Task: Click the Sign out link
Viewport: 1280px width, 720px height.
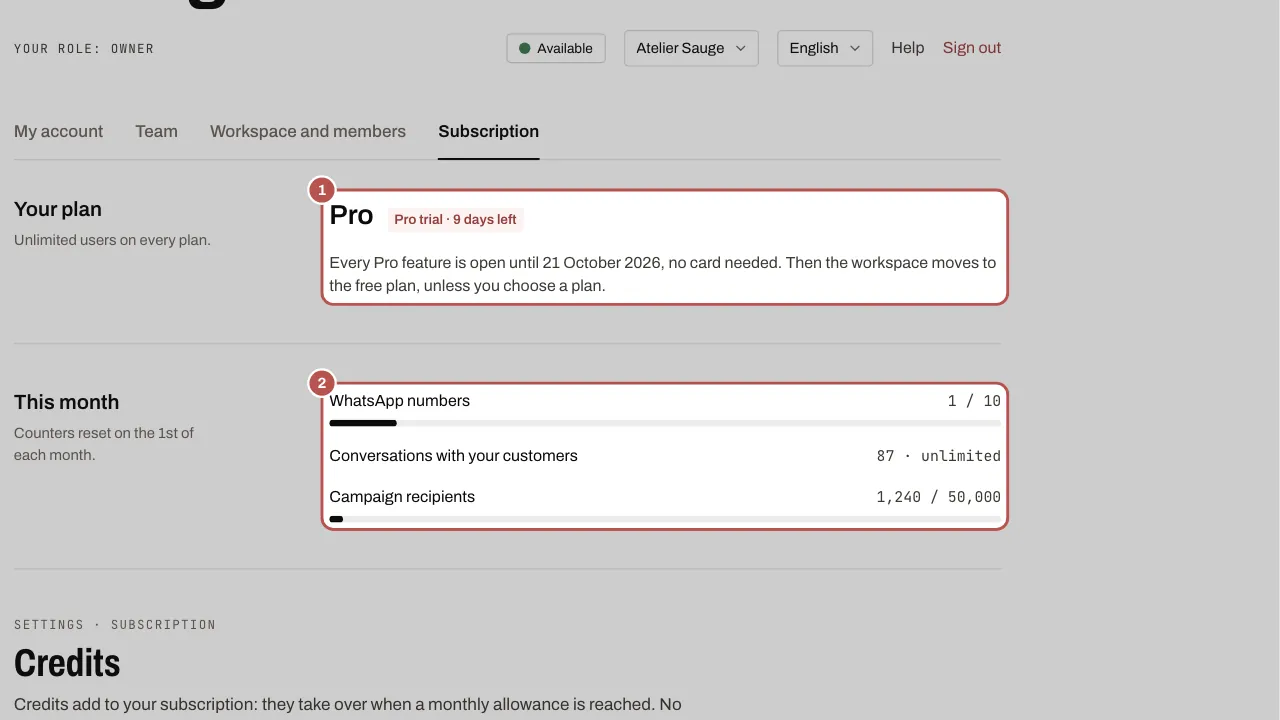Action: tap(972, 48)
